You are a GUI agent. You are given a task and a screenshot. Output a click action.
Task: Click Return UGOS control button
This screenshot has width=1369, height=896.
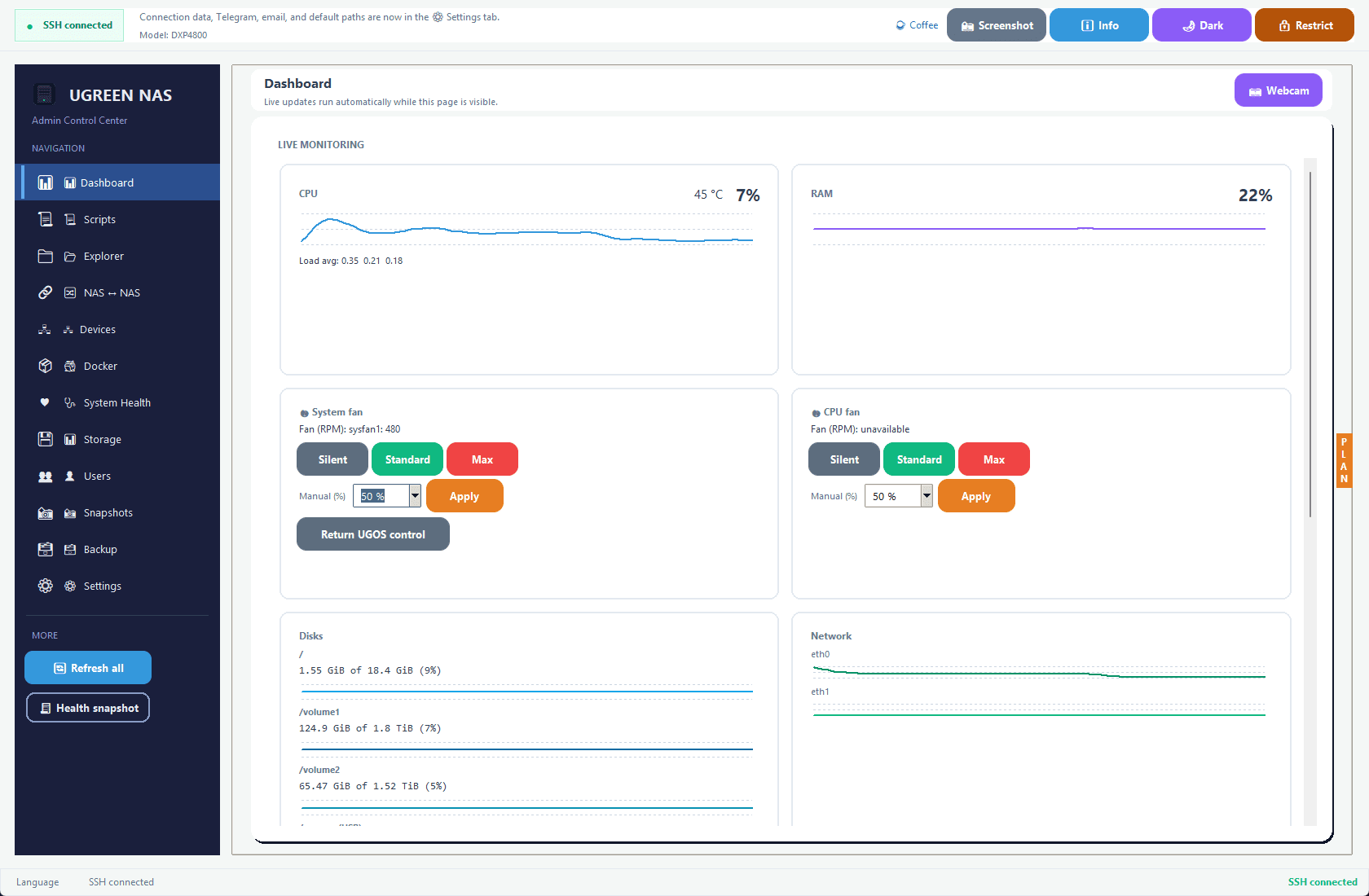pos(373,534)
